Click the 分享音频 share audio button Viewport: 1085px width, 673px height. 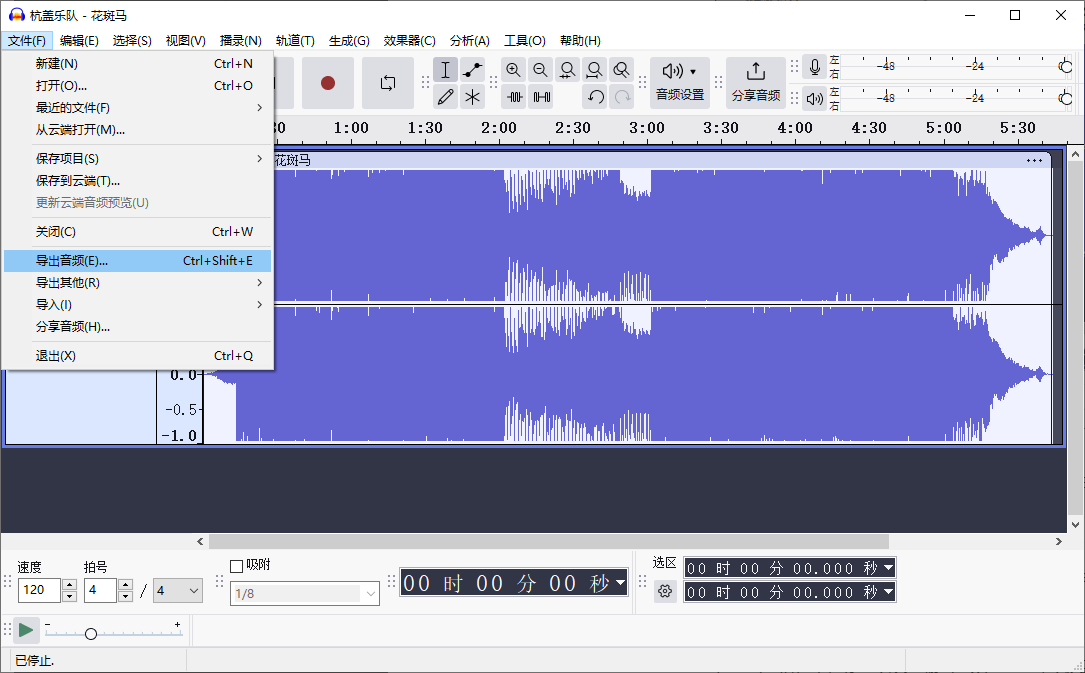pos(756,82)
